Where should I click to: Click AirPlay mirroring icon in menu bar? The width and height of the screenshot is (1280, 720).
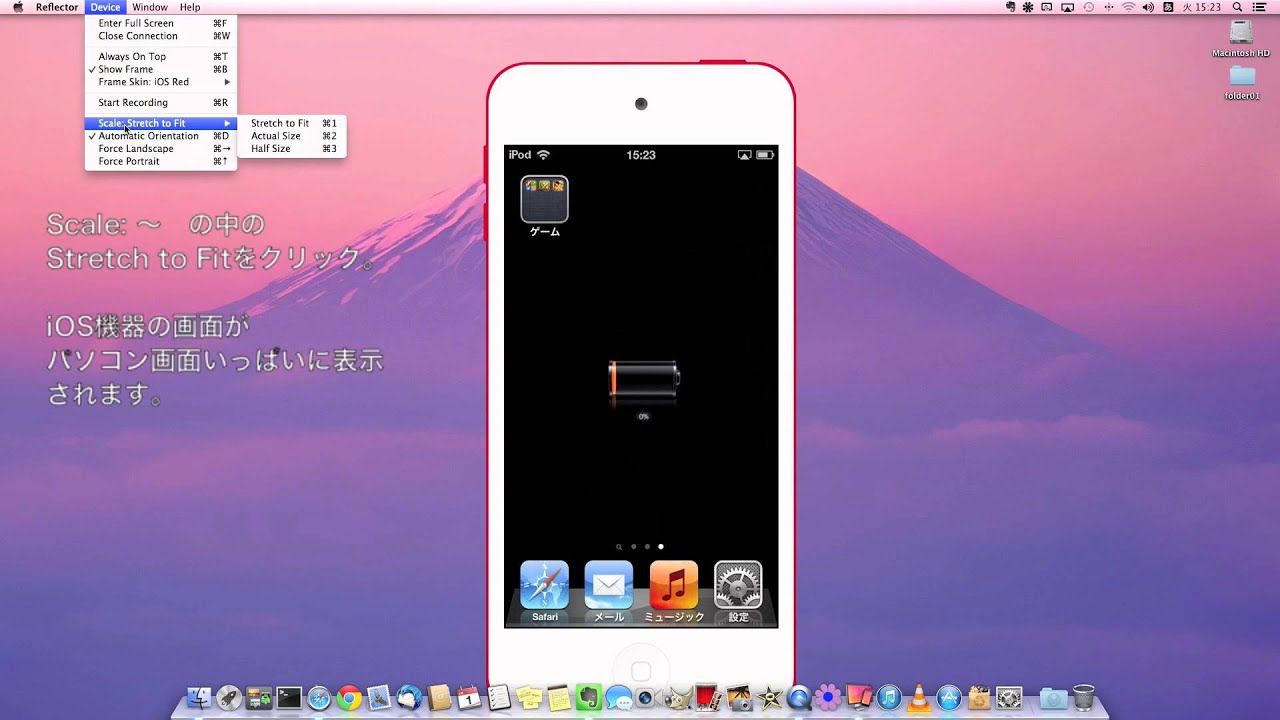[1067, 7]
